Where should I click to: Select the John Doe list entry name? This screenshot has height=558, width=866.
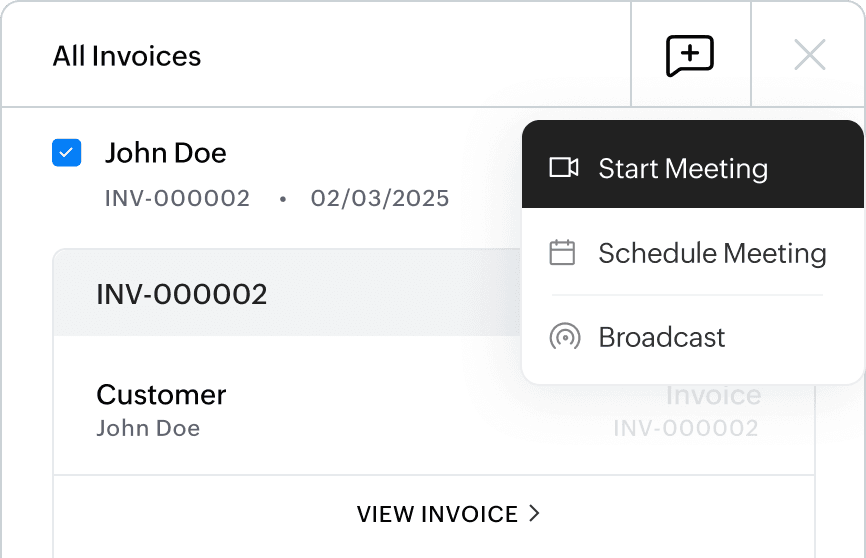tap(166, 153)
